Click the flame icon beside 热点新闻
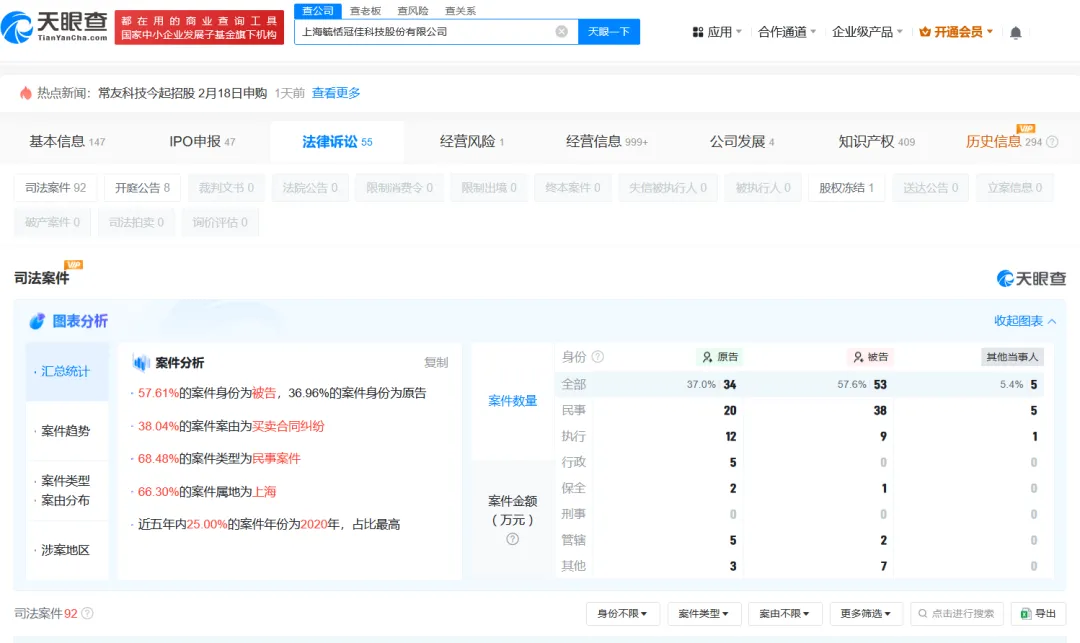The image size is (1080, 643). pos(25,93)
